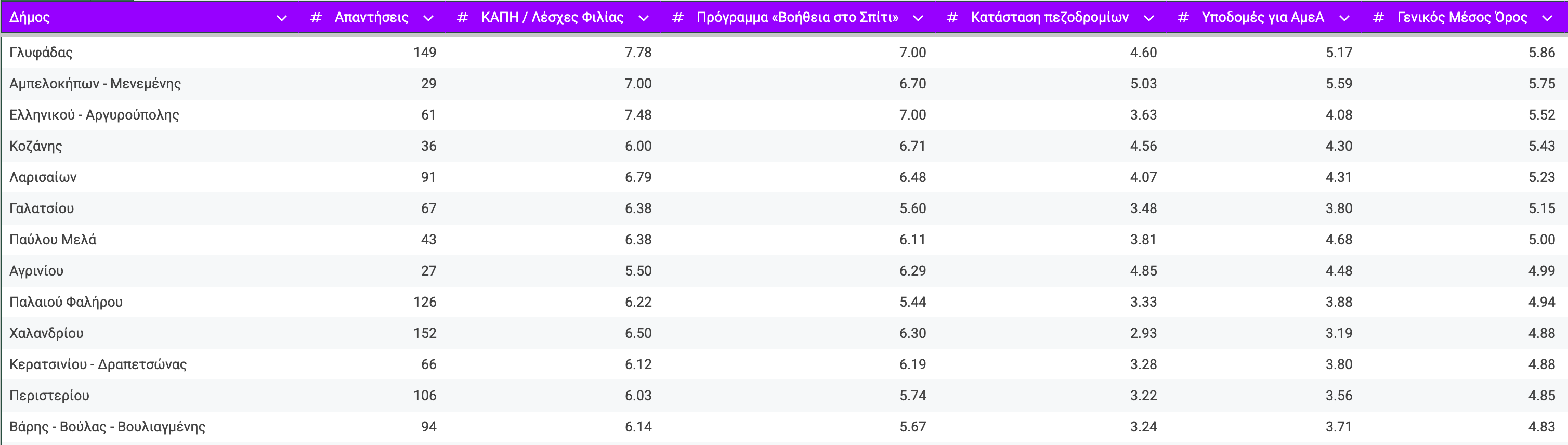Select the Γλυφάδας row name

tap(41, 53)
